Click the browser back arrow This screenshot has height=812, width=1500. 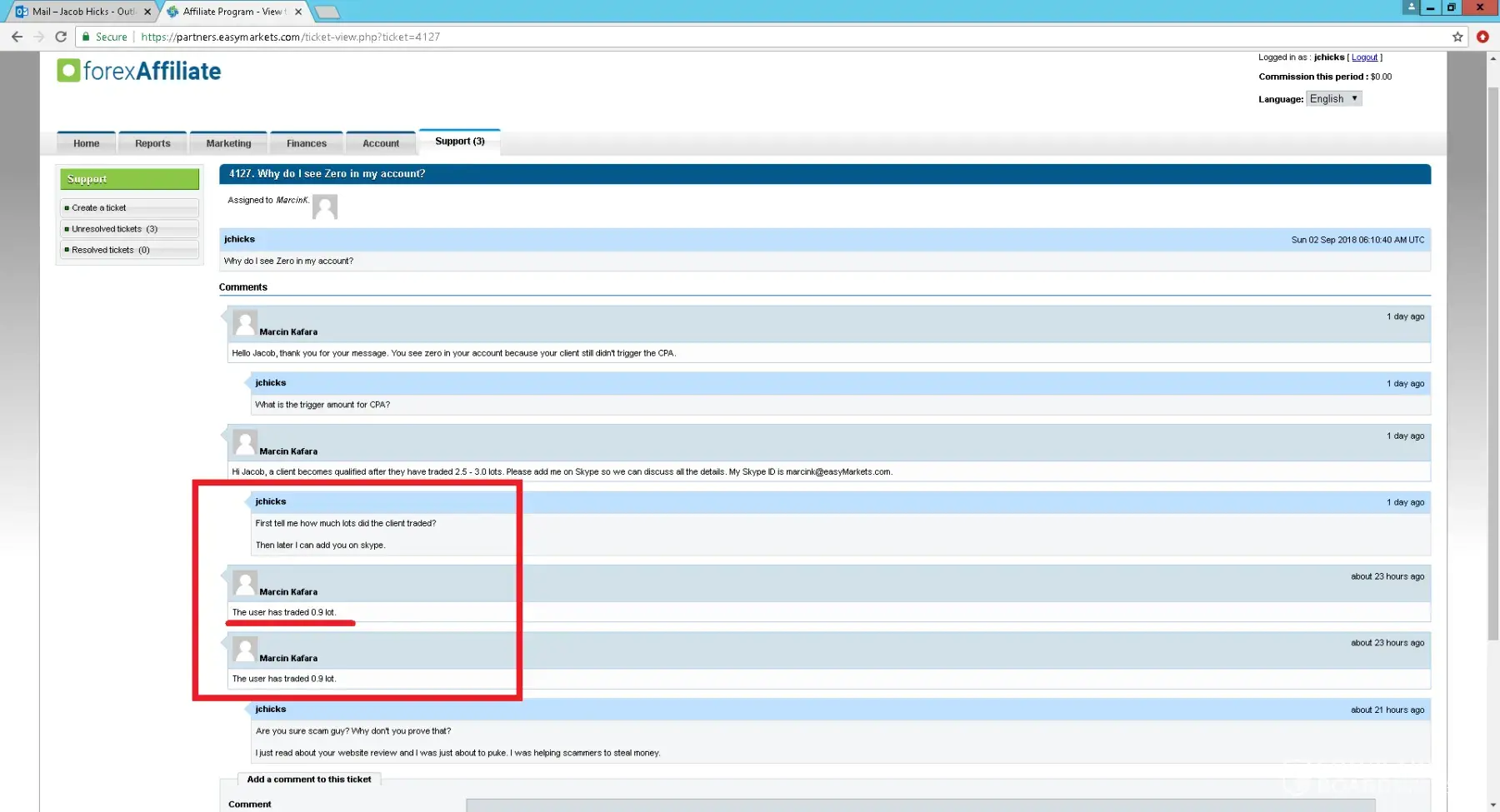17,37
